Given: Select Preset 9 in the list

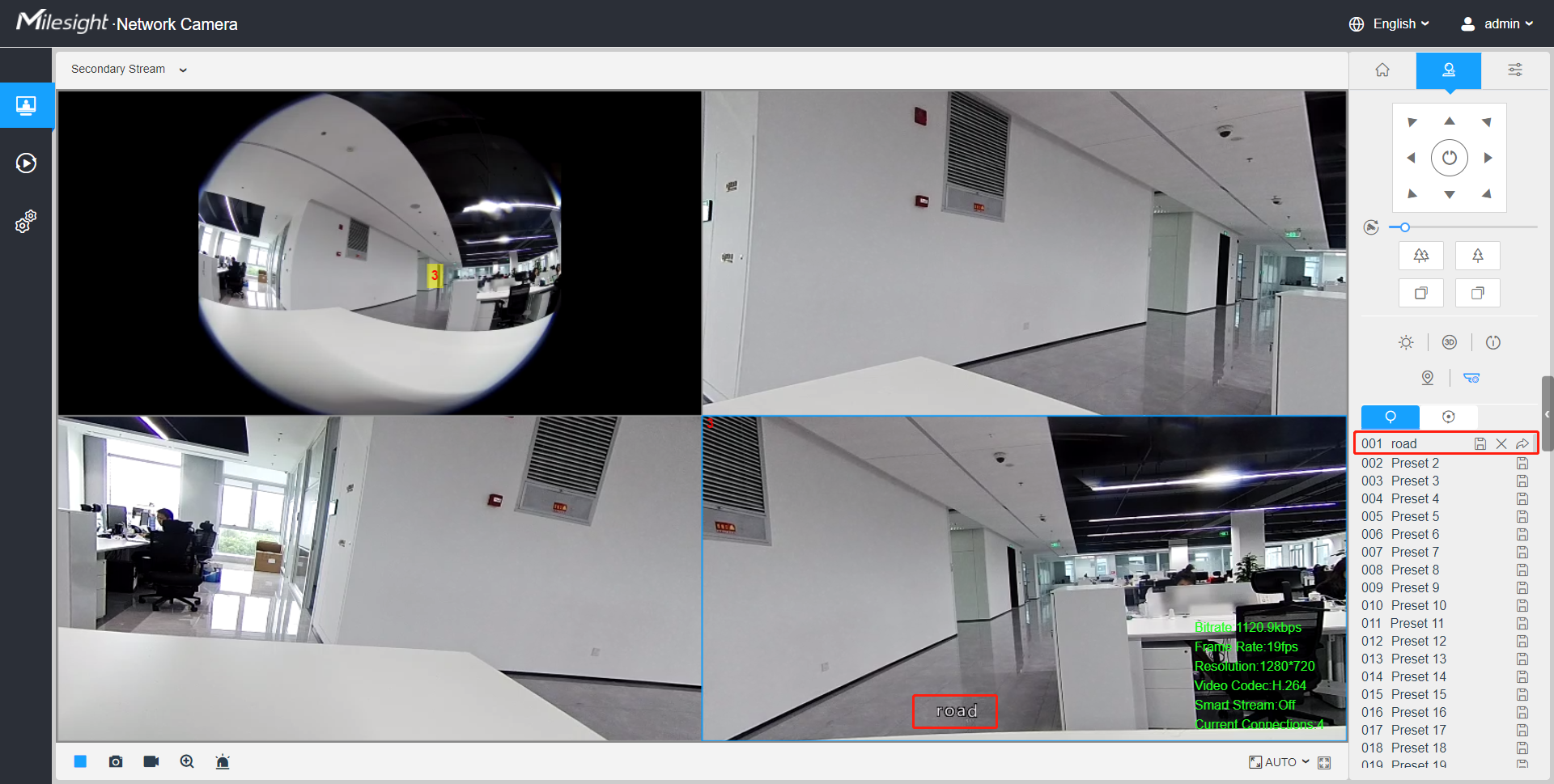Looking at the screenshot, I should [x=1446, y=587].
